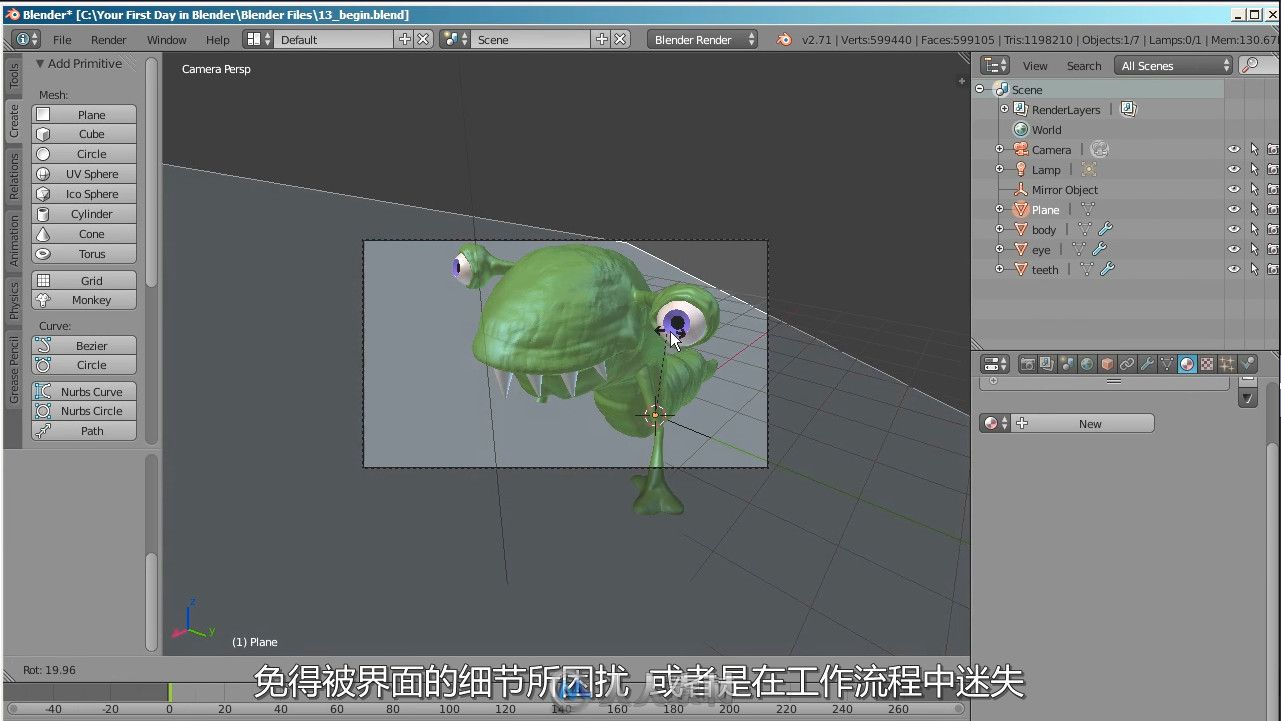Open the Physics properties tab icon
Viewport: 1281px width, 721px height.
tap(1247, 365)
